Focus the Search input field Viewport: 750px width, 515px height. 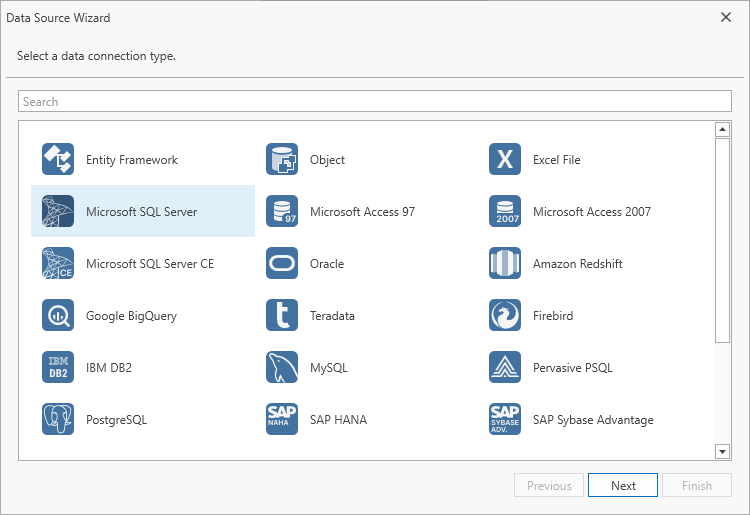(x=375, y=101)
